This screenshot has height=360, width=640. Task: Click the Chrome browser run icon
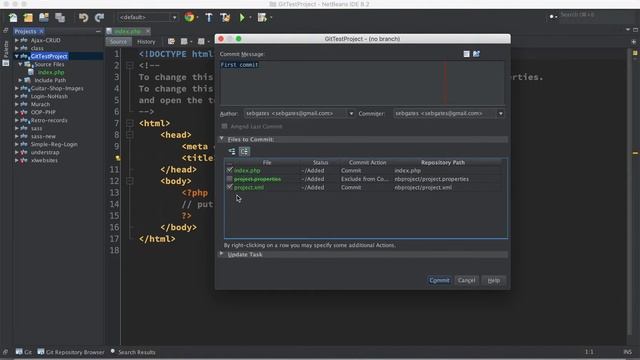click(189, 17)
